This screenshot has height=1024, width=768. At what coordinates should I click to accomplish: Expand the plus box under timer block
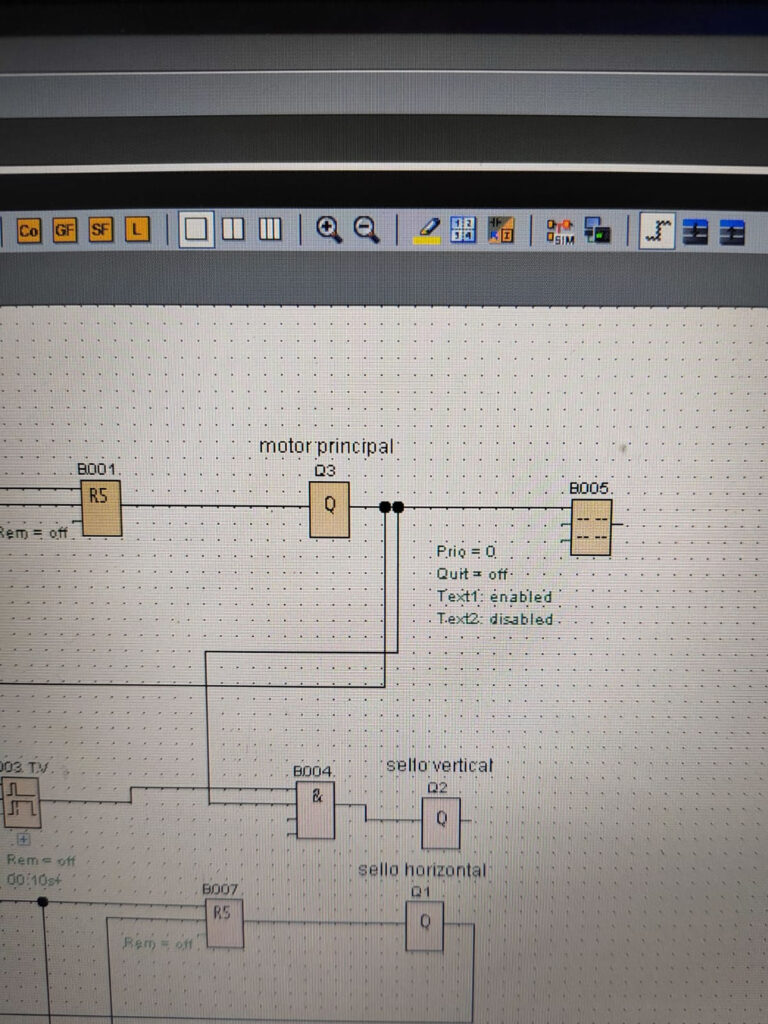pos(23,840)
